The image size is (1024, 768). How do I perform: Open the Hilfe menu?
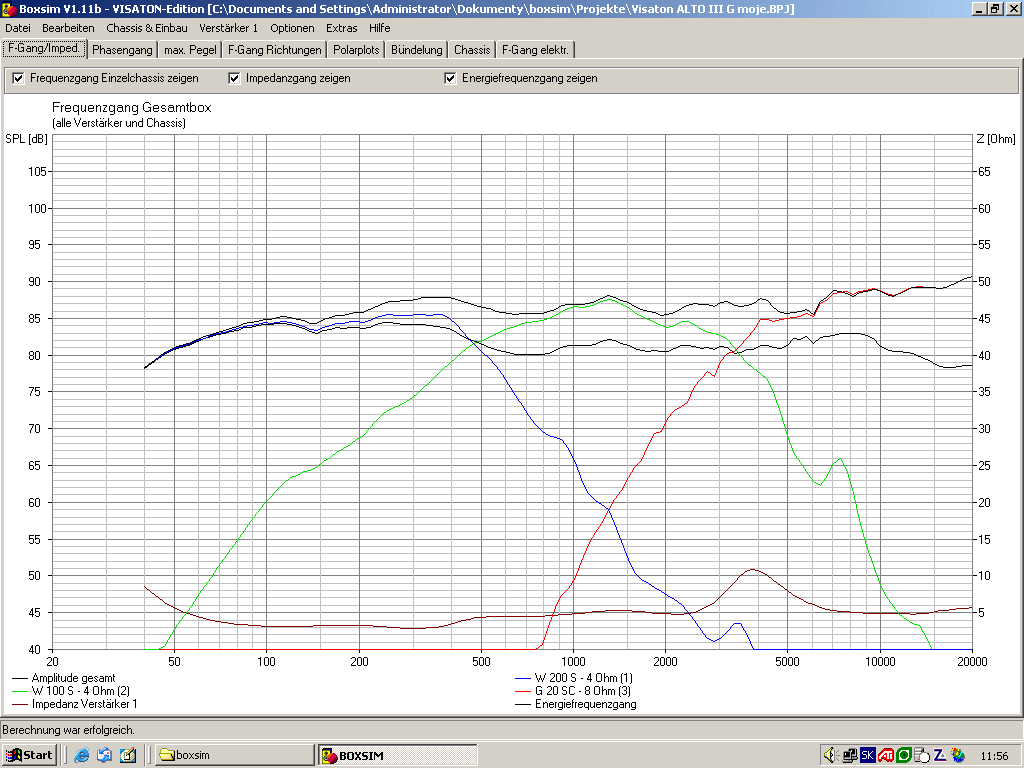click(x=379, y=28)
